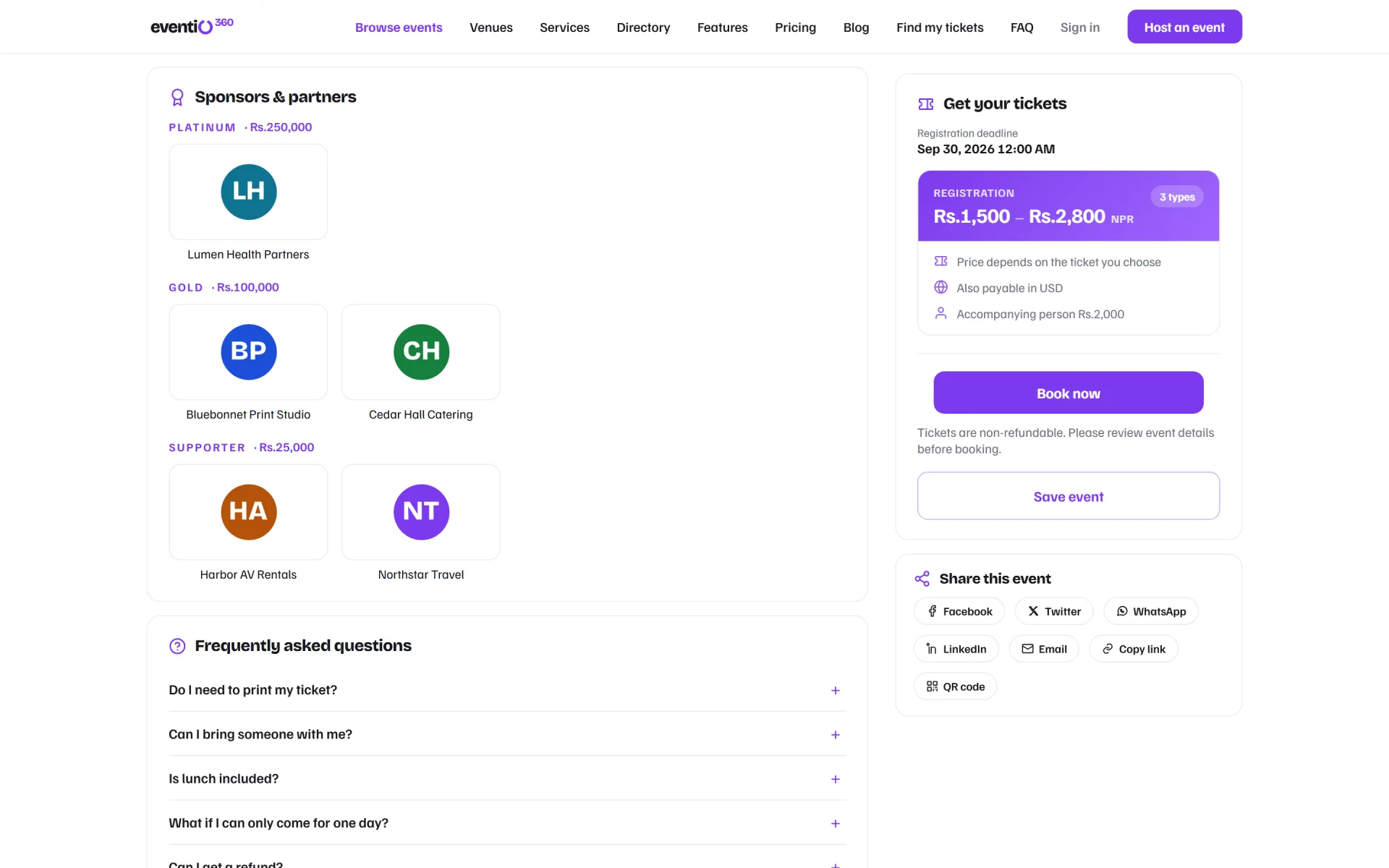Screen dimensions: 1389x868
Task: Share the event via WhatsApp
Action: (x=1150, y=611)
